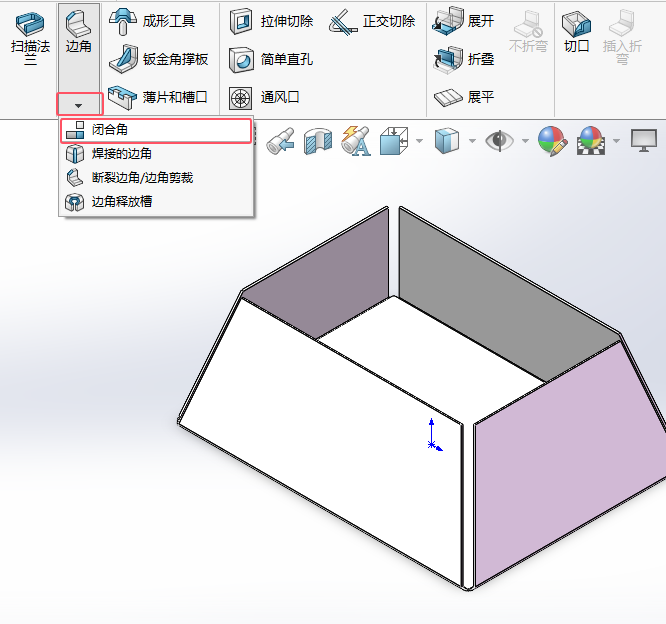Click the Dynamic Annotation Views icon

356,141
